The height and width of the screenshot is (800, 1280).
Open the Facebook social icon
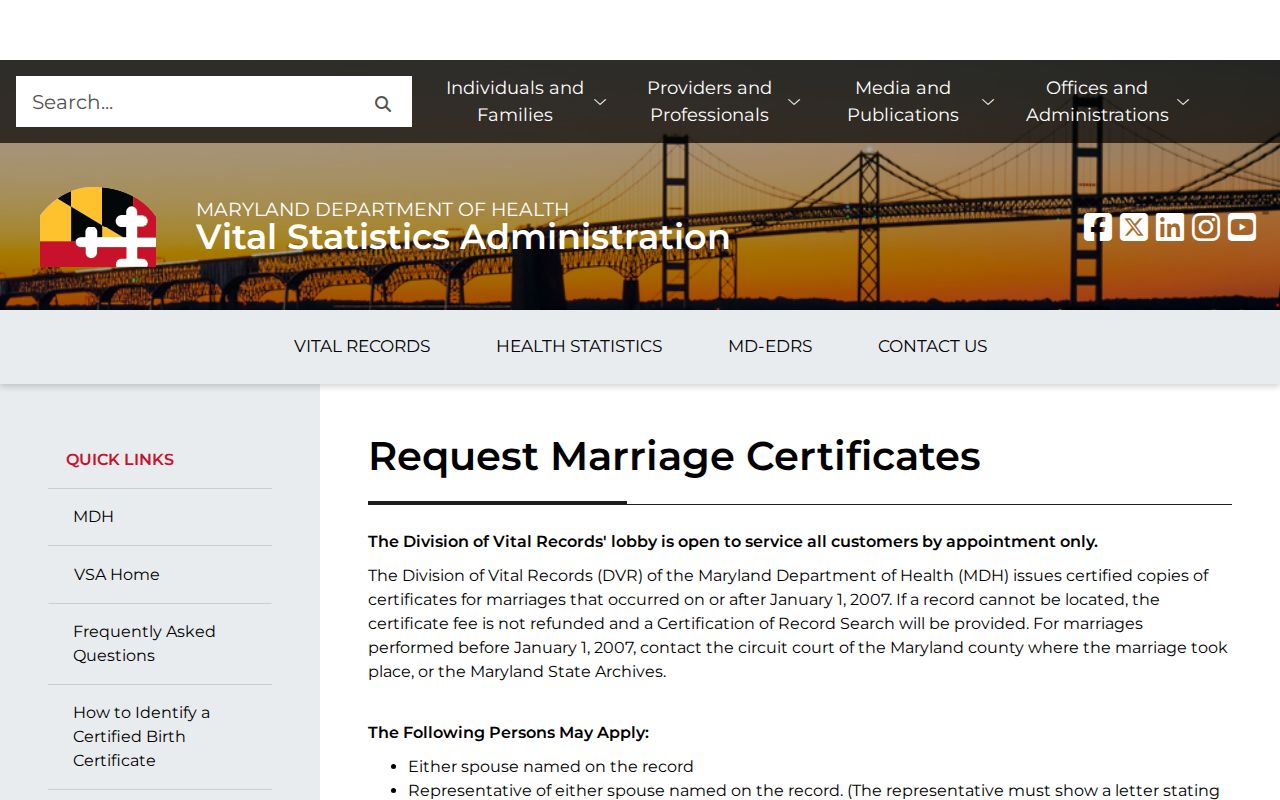(x=1098, y=227)
